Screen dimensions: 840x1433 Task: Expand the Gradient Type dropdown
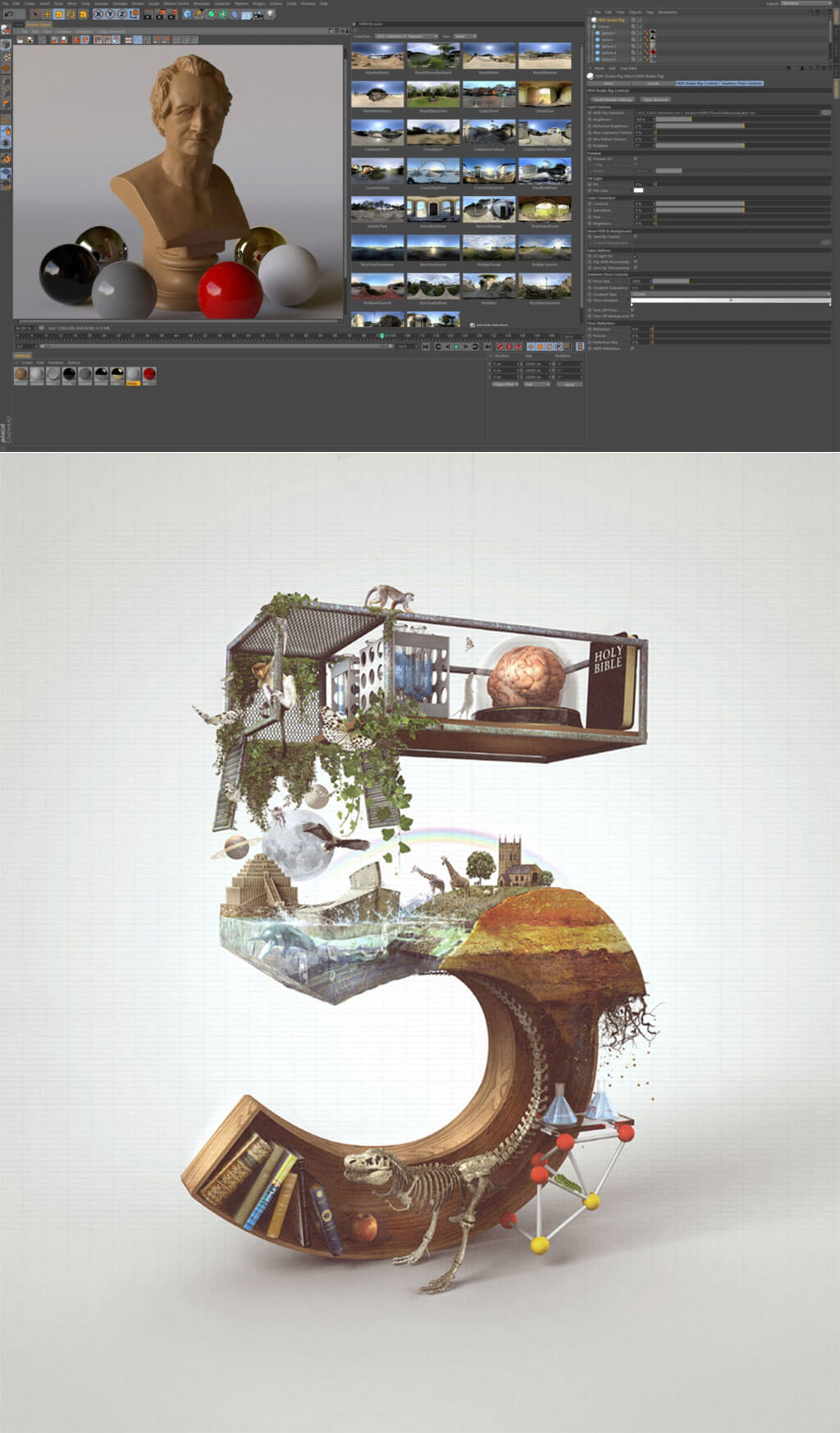729,294
